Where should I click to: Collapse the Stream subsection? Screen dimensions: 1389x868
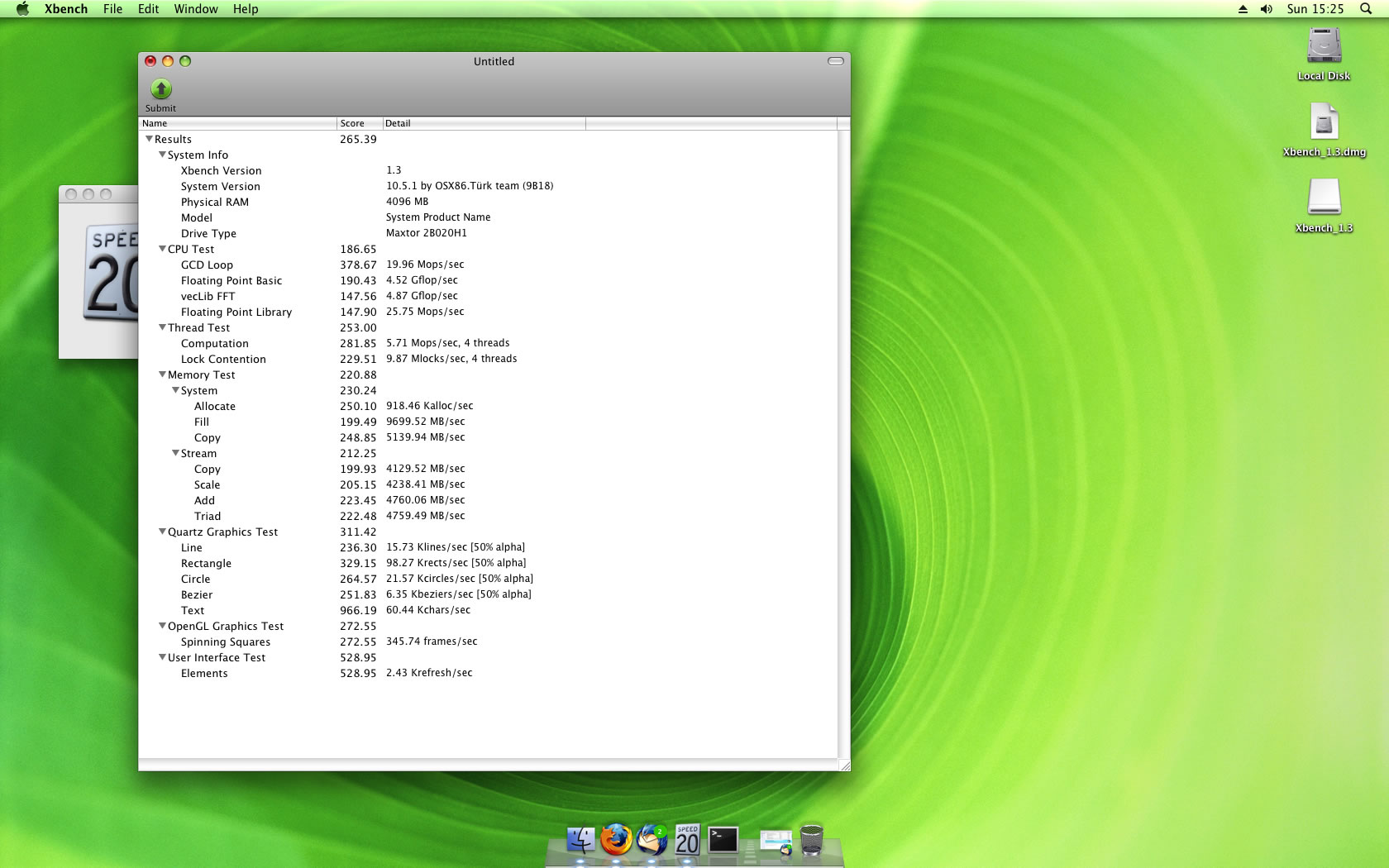tap(175, 453)
